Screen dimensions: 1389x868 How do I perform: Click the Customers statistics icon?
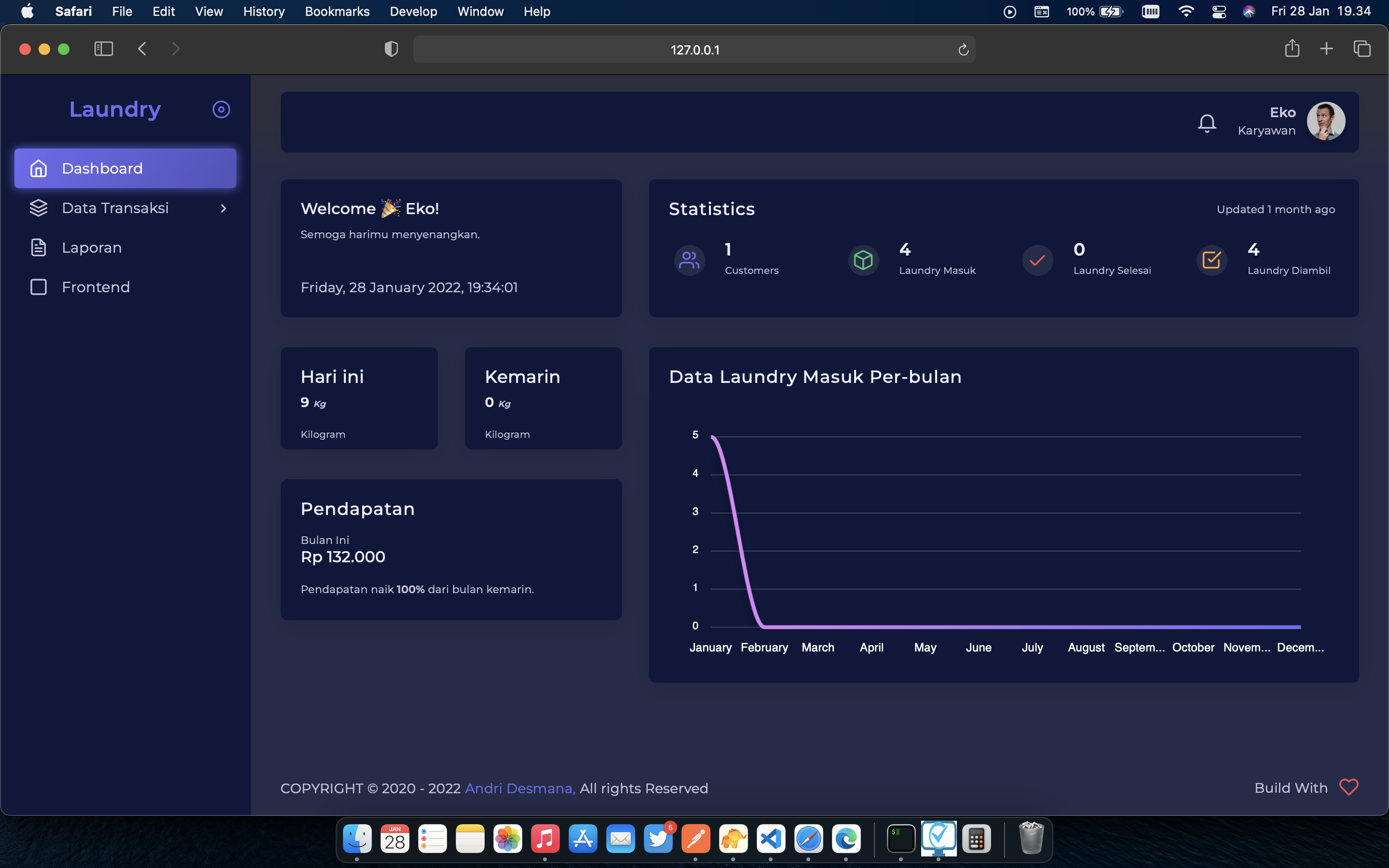[x=689, y=260]
